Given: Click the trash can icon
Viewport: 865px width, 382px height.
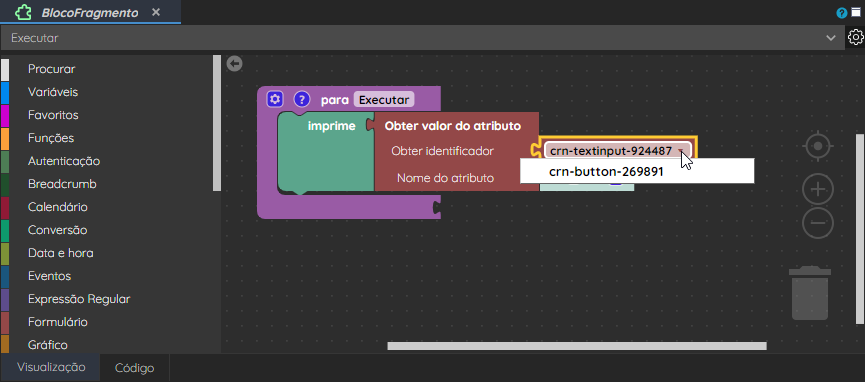Looking at the screenshot, I should (x=810, y=293).
